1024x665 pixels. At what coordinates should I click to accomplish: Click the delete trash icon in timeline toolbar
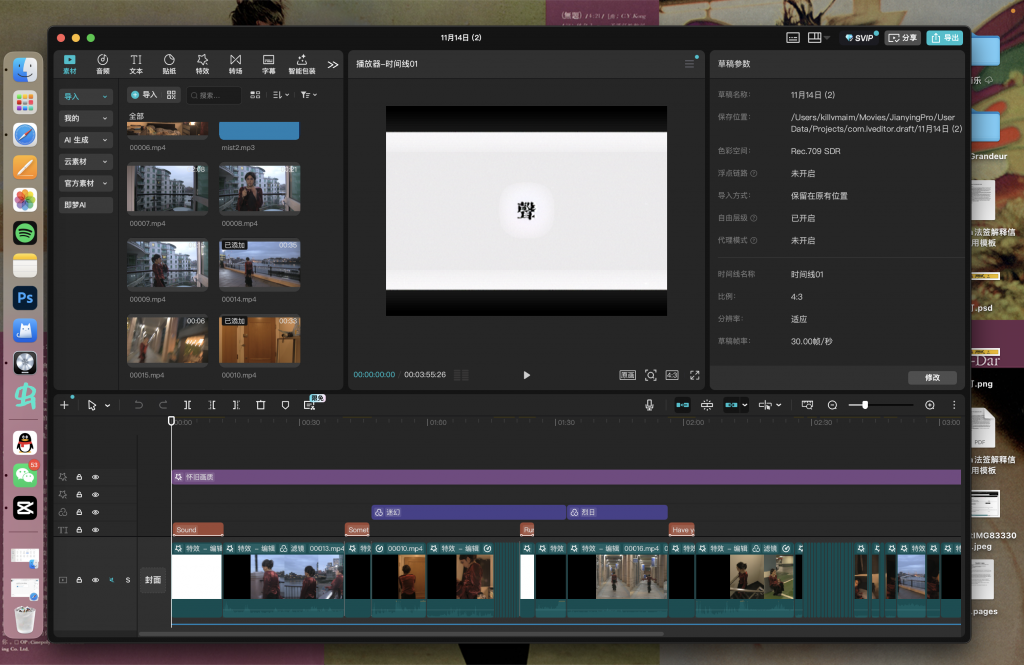point(260,405)
